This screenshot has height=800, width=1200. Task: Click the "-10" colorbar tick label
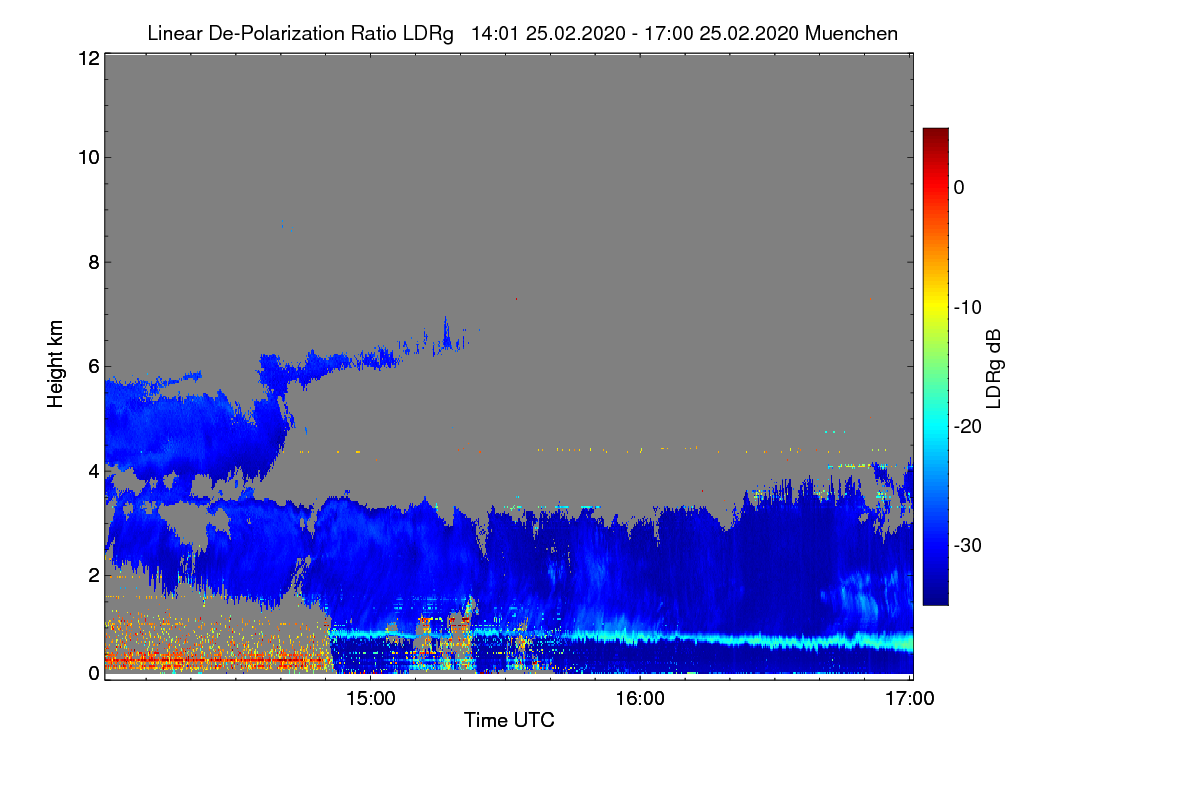pos(967,307)
